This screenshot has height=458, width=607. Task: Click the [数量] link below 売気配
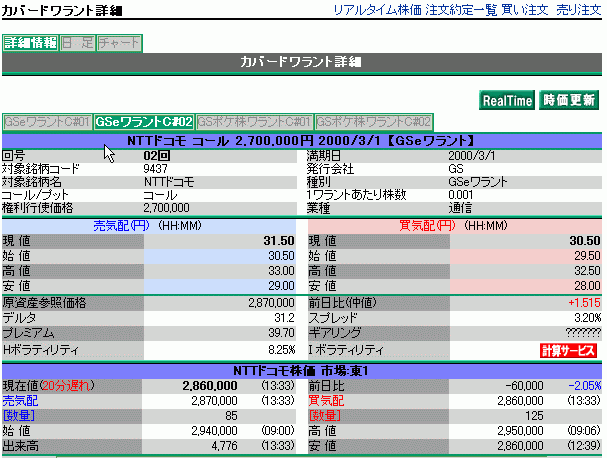point(20,414)
